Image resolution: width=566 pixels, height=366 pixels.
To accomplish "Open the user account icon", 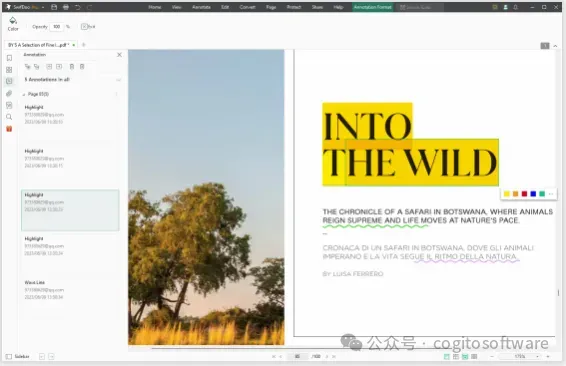I will [x=505, y=7].
